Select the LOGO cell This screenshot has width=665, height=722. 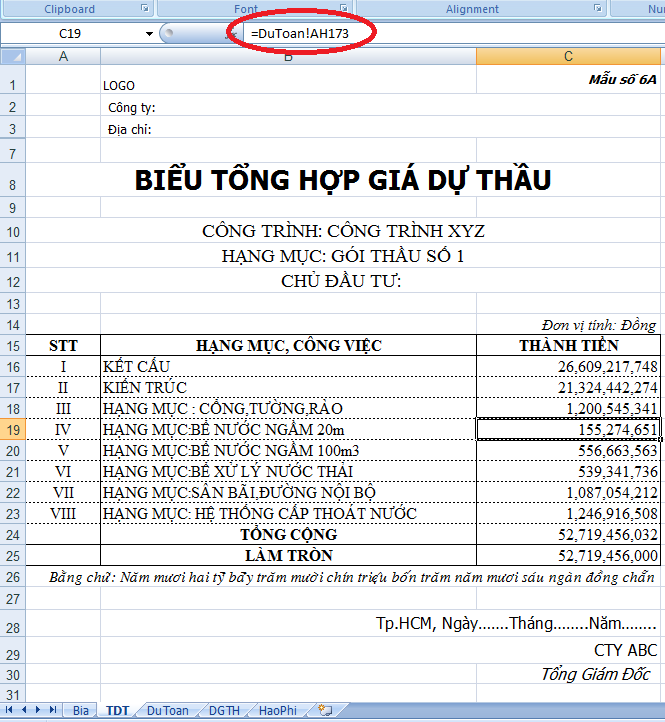(x=288, y=79)
